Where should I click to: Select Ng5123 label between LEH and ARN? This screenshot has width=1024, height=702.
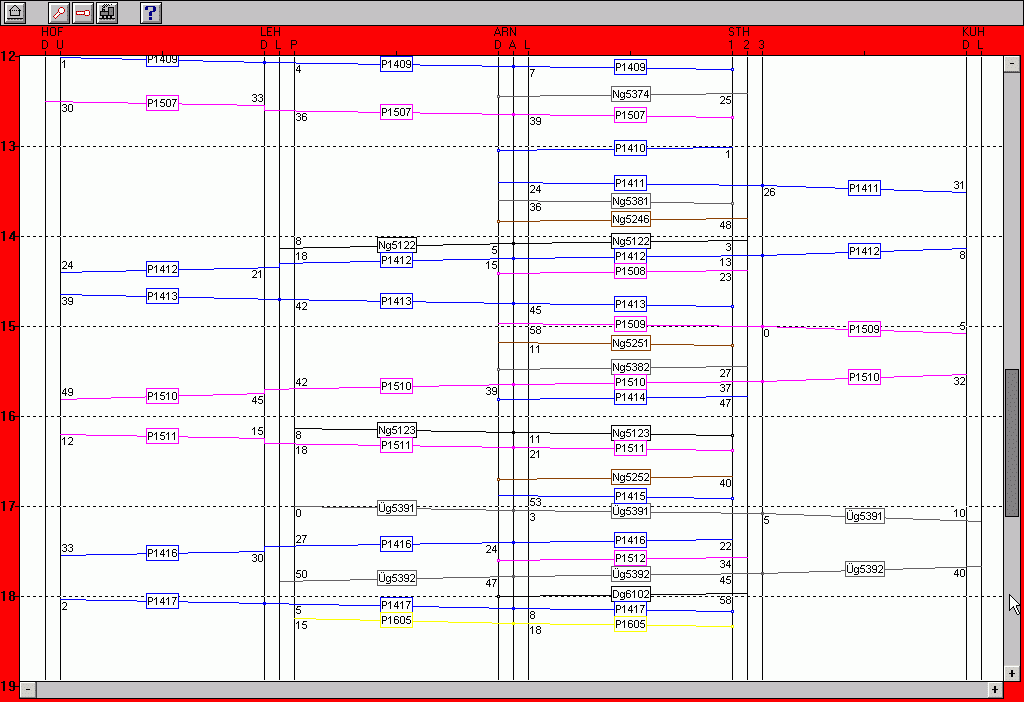397,430
